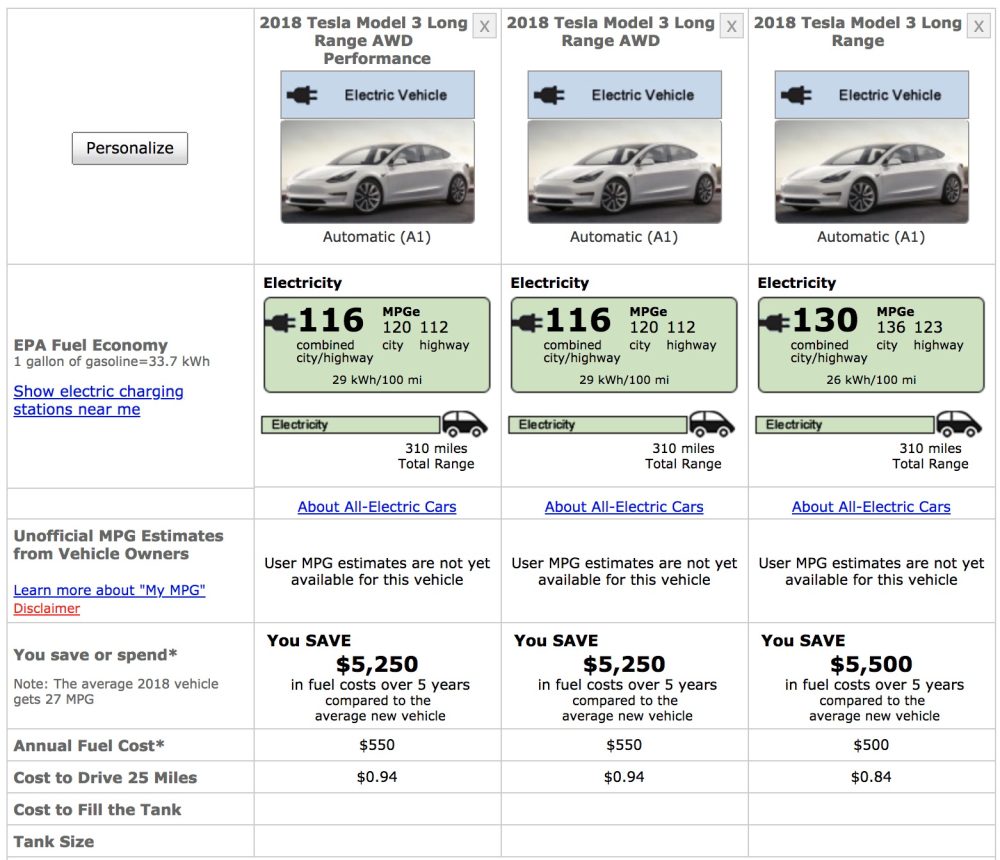Click the Personalize button
The height and width of the screenshot is (860, 1000).
[x=129, y=147]
